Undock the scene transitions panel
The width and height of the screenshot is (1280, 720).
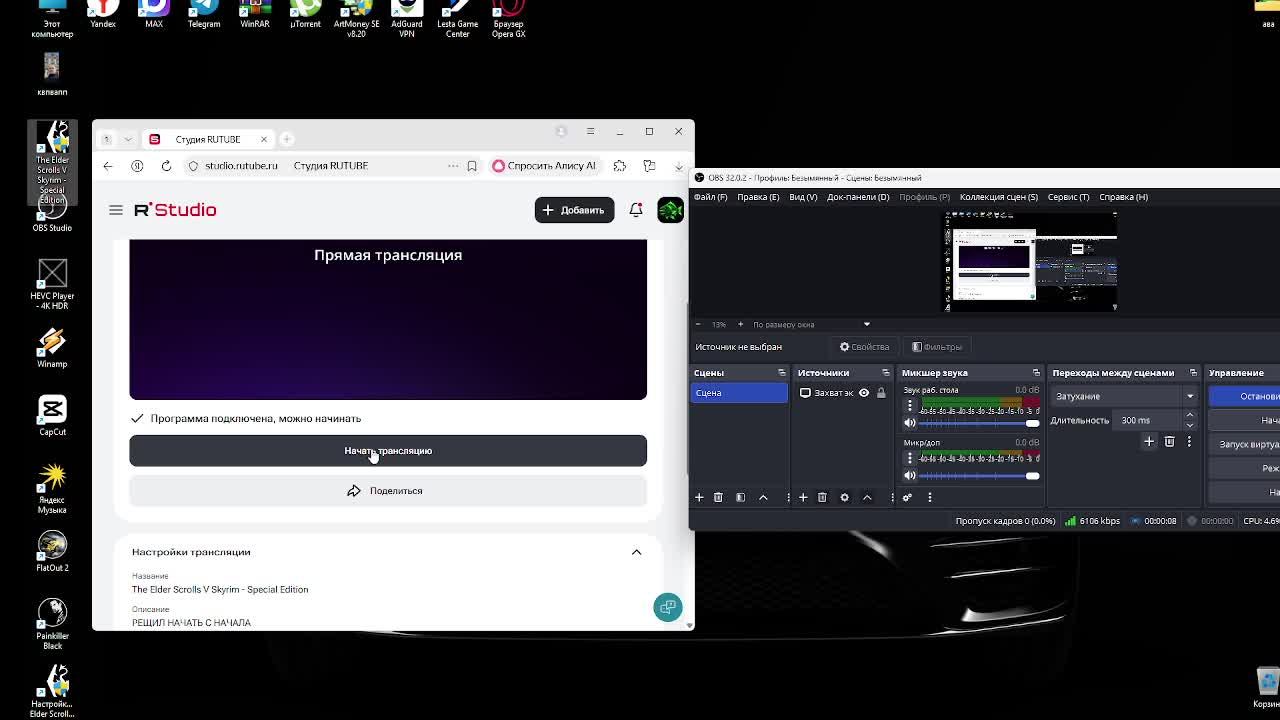(1192, 373)
